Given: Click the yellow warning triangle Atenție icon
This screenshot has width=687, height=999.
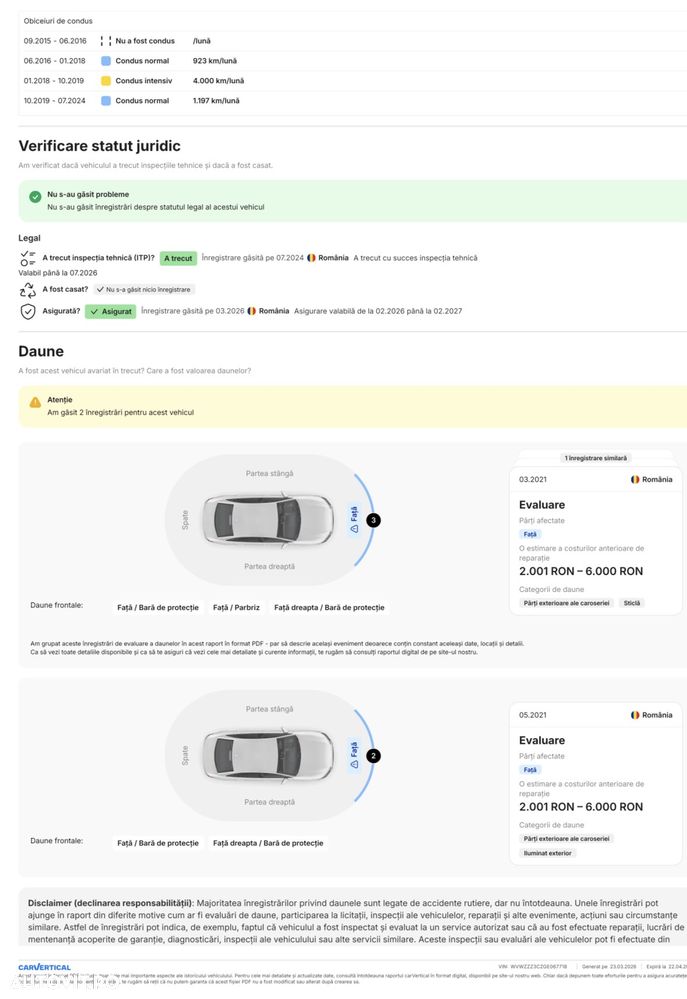Looking at the screenshot, I should click(35, 403).
